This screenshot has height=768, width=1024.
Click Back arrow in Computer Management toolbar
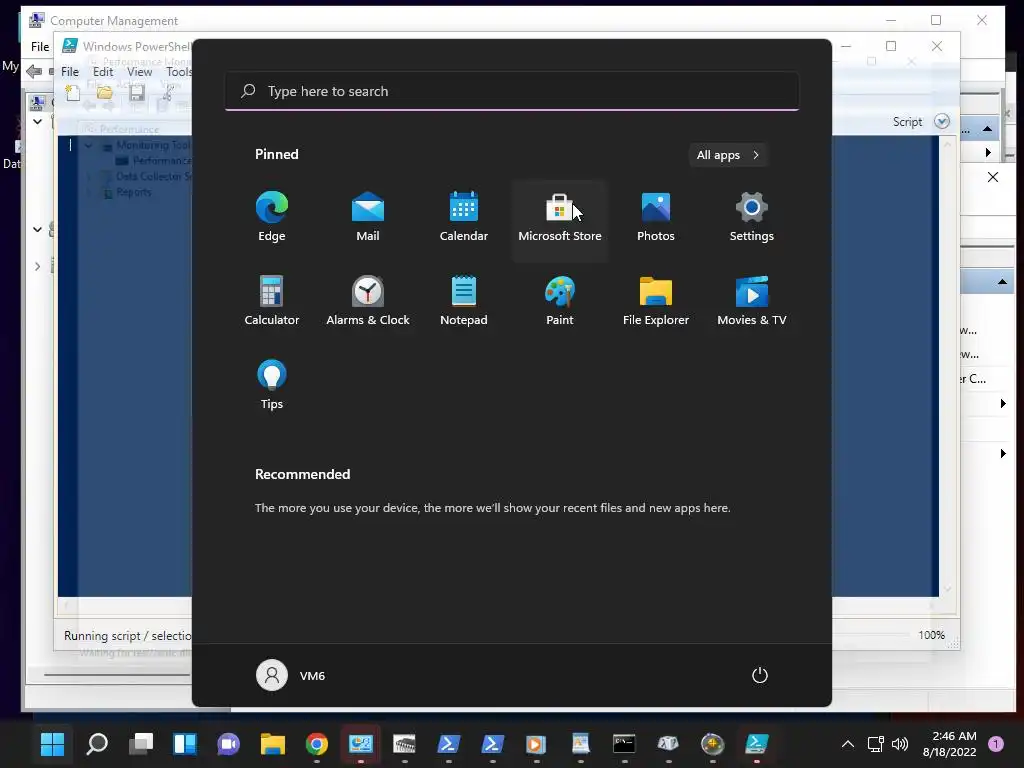click(34, 71)
